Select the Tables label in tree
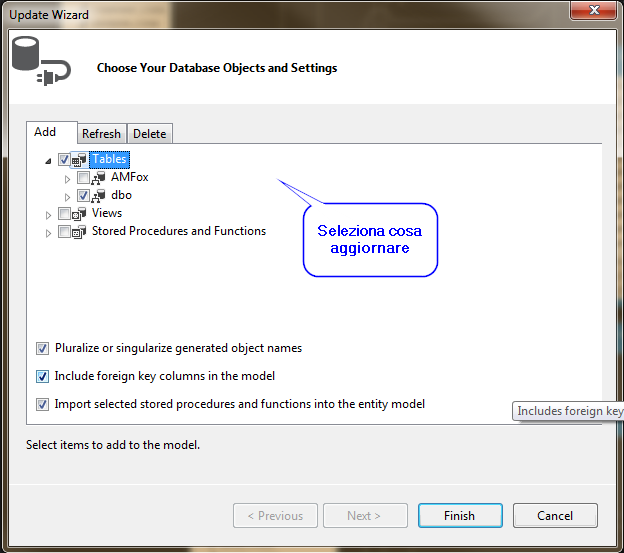Image resolution: width=624 pixels, height=553 pixels. 109,159
